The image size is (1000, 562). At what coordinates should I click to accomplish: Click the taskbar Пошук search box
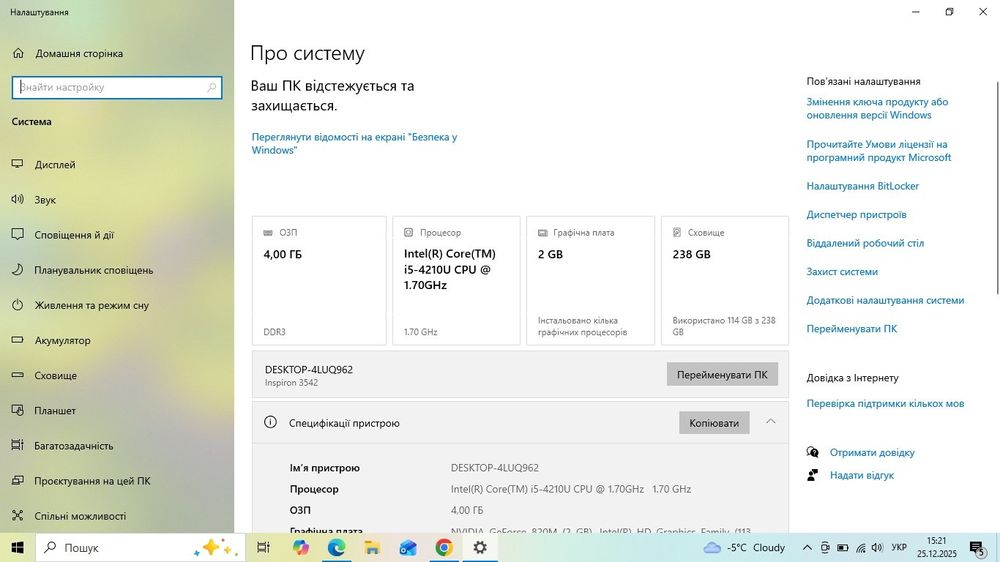coord(140,547)
